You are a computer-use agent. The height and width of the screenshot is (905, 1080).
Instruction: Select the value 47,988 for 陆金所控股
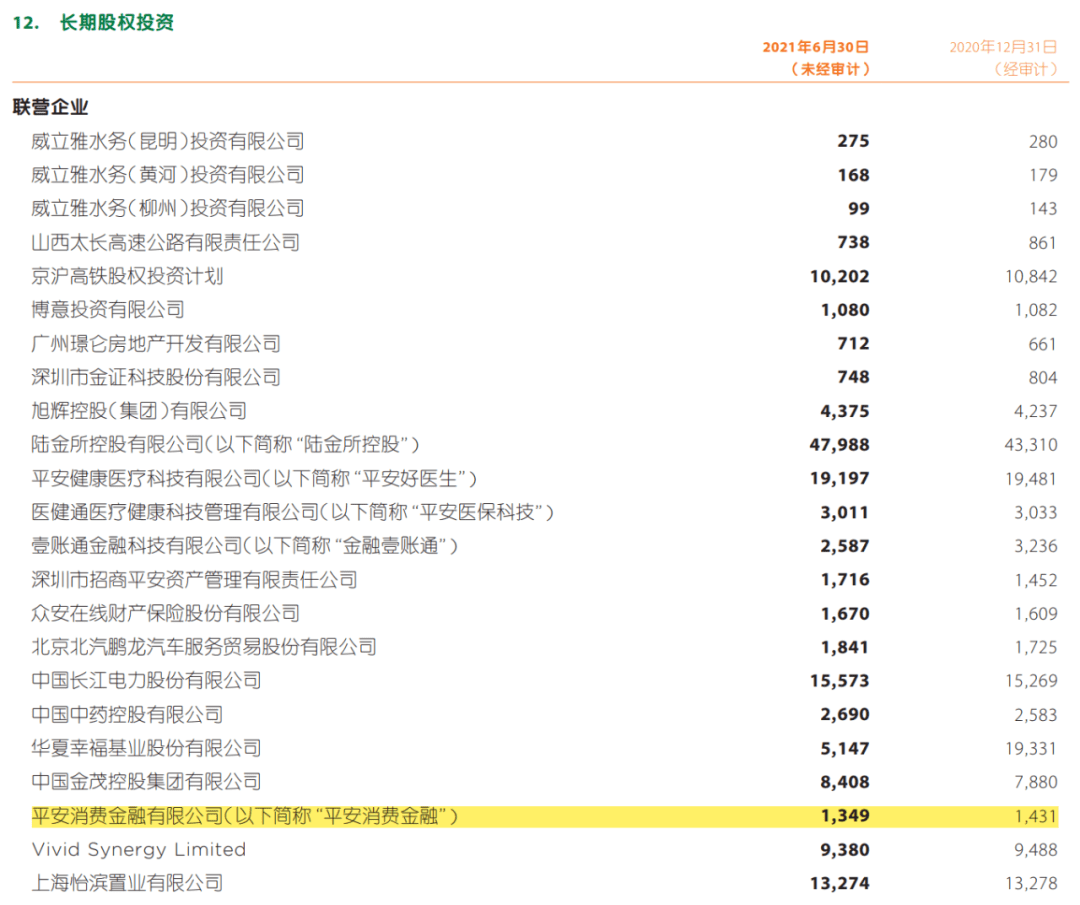839,445
